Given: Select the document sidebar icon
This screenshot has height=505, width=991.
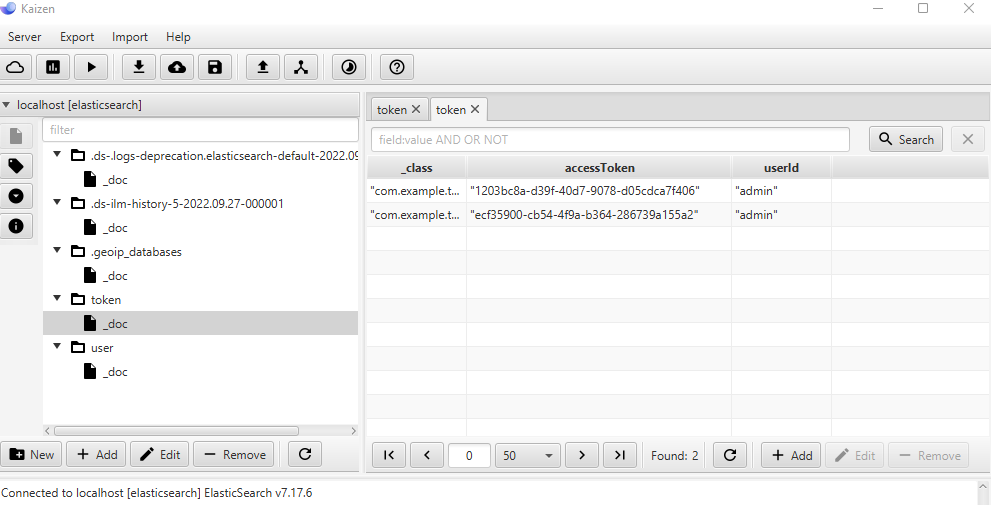Looking at the screenshot, I should (x=16, y=137).
